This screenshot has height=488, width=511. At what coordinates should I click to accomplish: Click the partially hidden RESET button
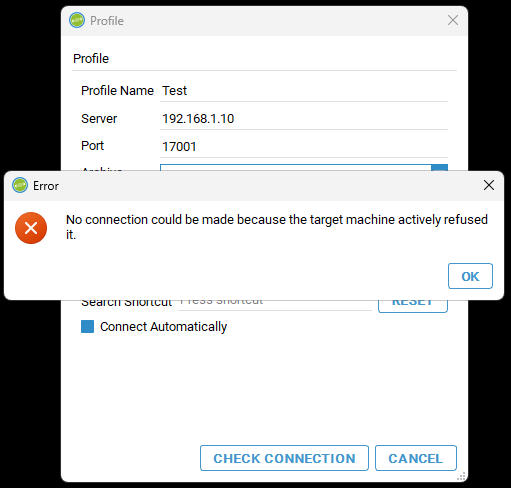point(413,306)
